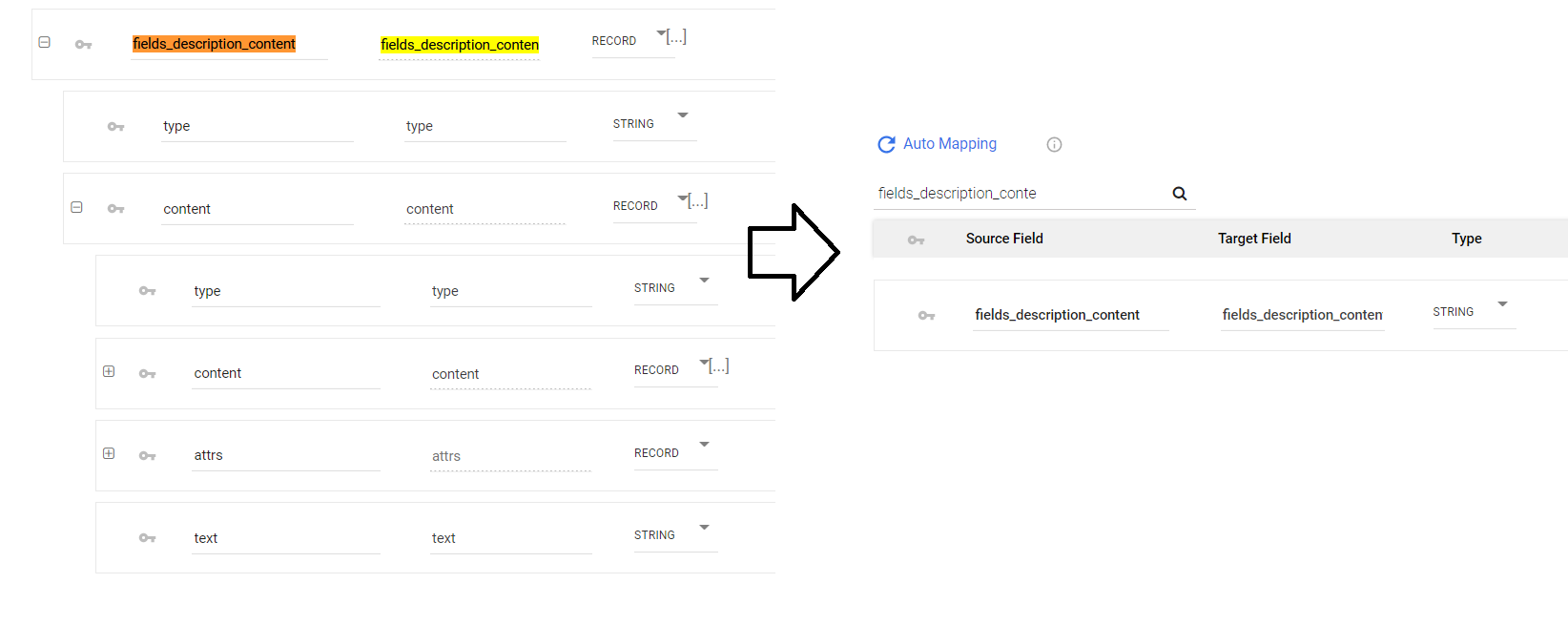Image resolution: width=1568 pixels, height=625 pixels.
Task: Open type dropdown for text STRING row
Action: pyautogui.click(x=704, y=528)
